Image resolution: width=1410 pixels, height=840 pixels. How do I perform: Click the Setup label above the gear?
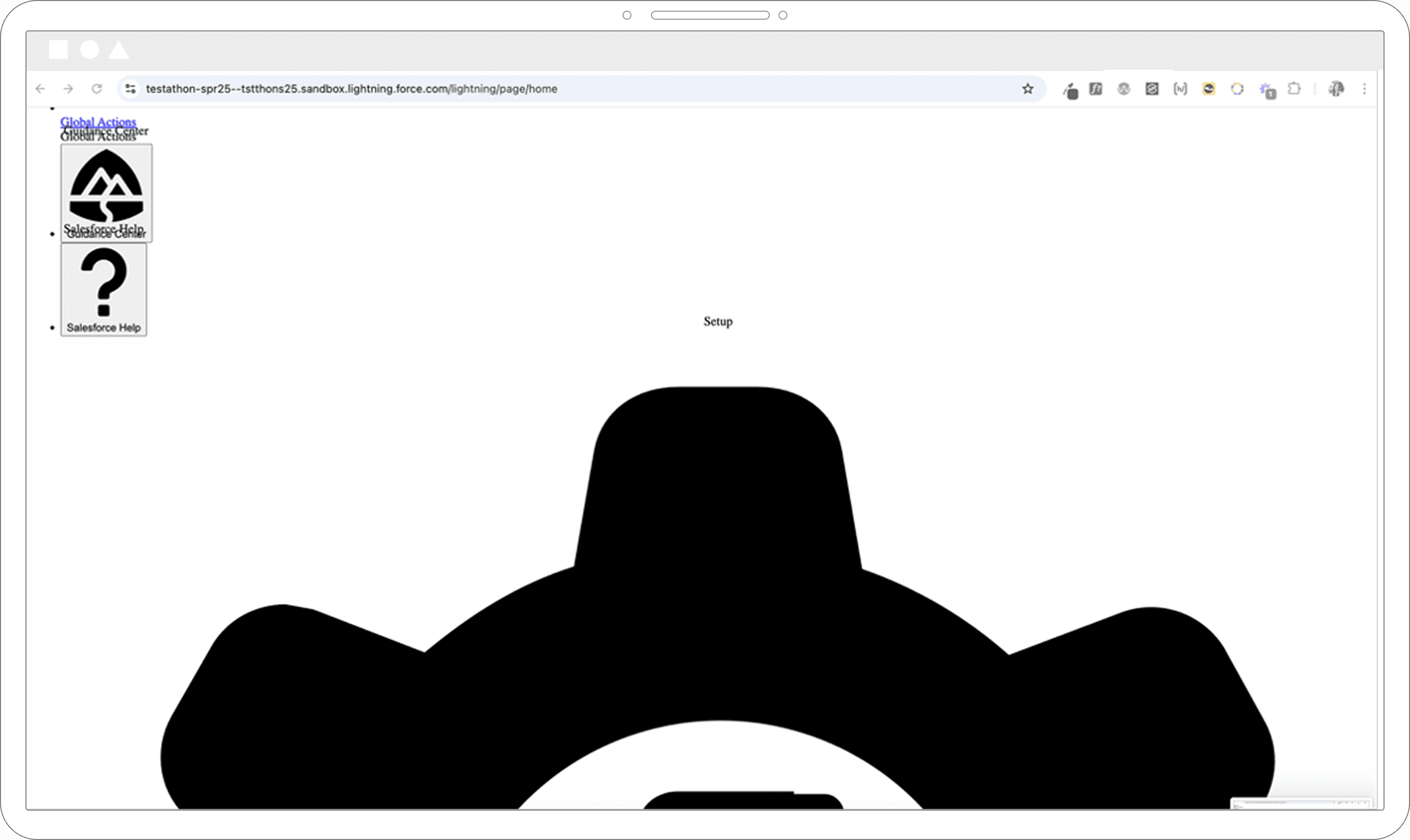click(x=718, y=321)
